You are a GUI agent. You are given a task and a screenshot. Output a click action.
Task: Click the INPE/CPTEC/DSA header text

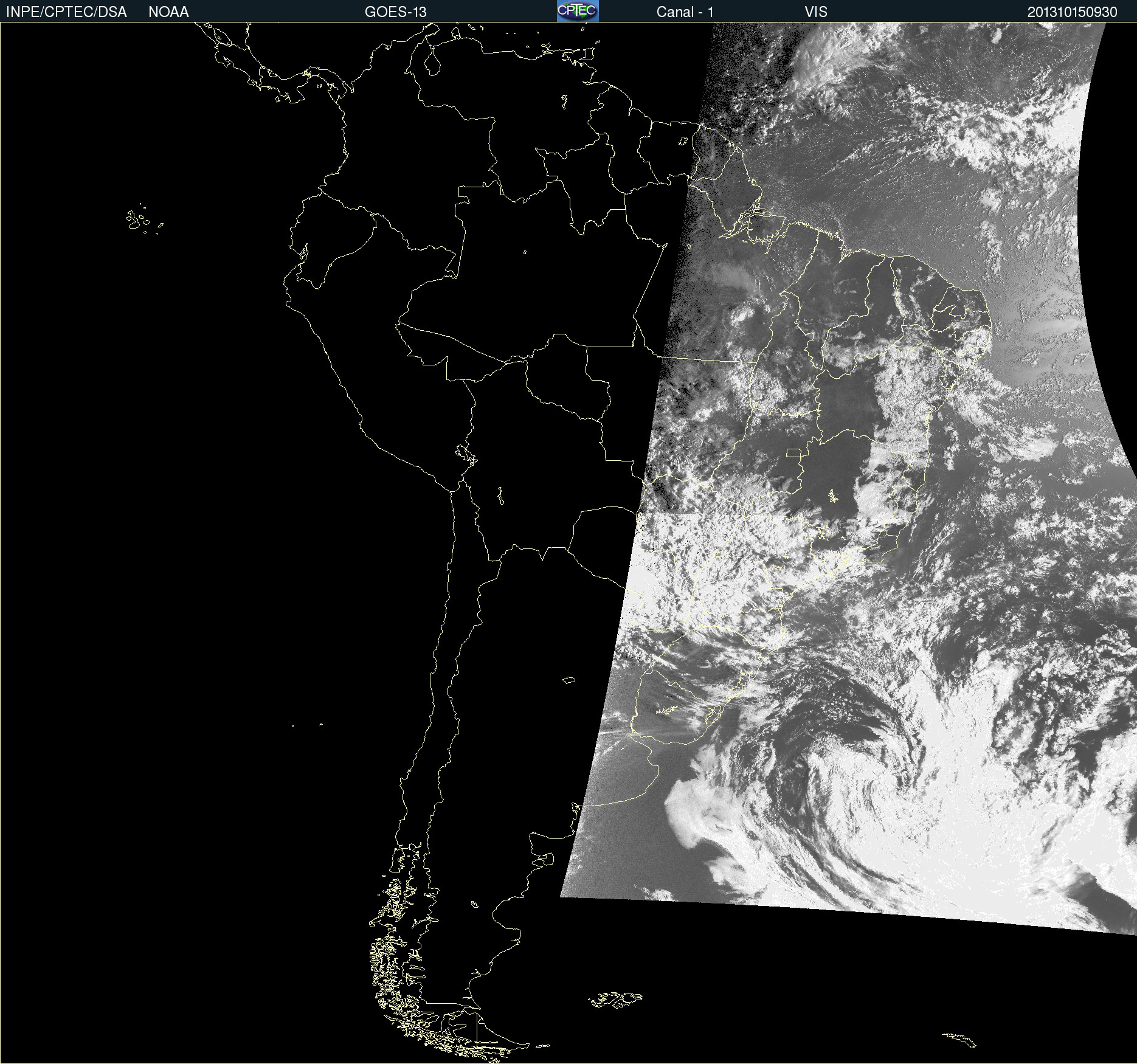tap(66, 12)
